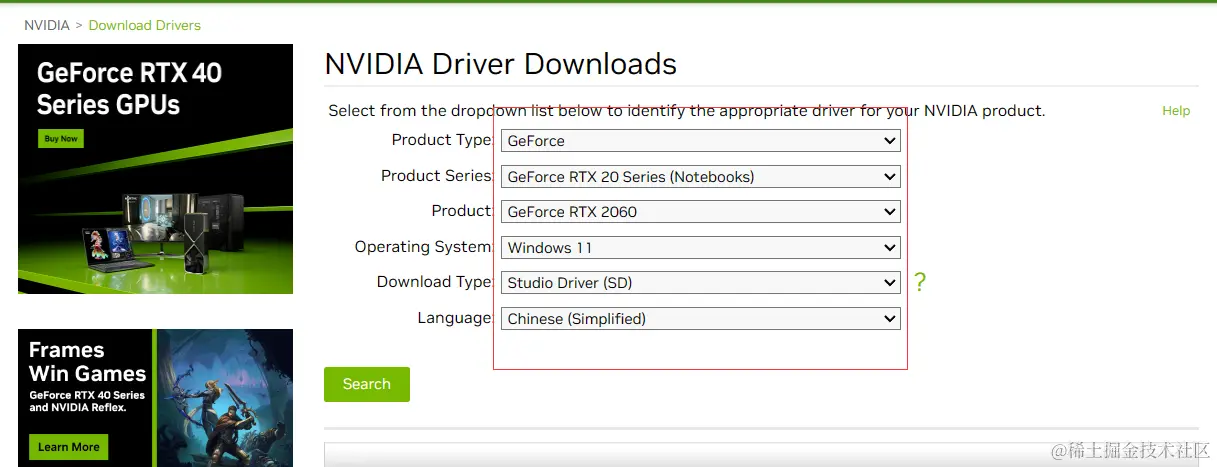The height and width of the screenshot is (467, 1217).
Task: Open the Product Series dropdown
Action: pyautogui.click(x=700, y=177)
